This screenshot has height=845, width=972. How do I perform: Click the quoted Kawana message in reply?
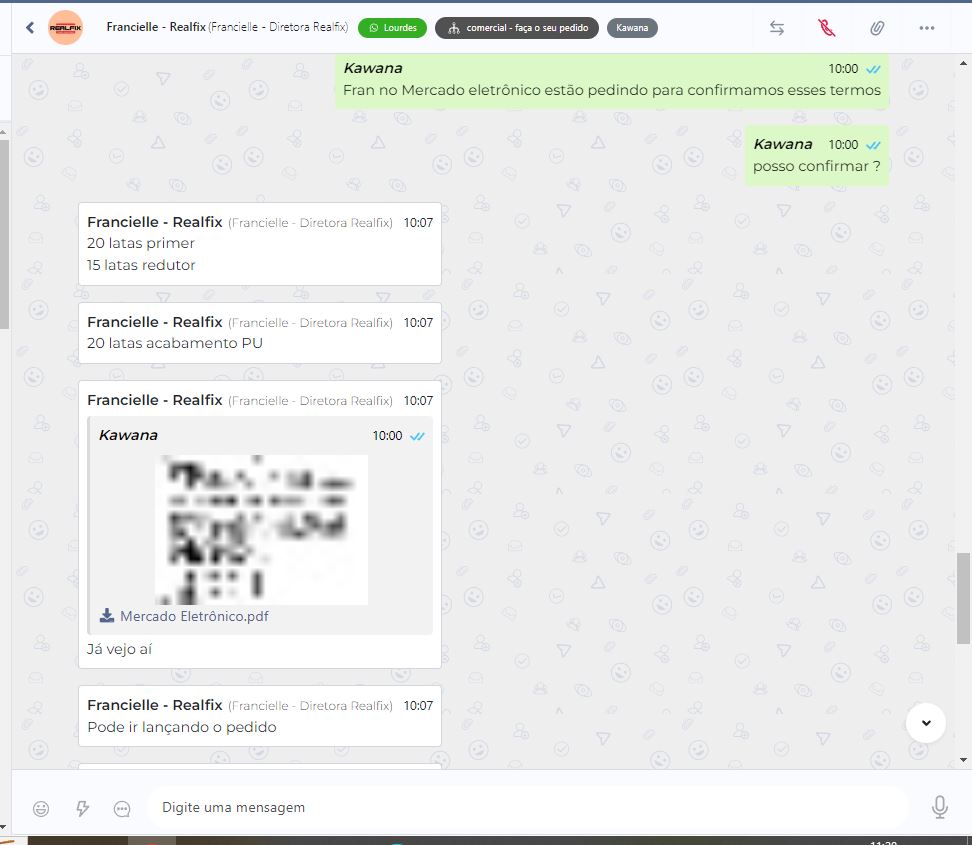(260, 436)
